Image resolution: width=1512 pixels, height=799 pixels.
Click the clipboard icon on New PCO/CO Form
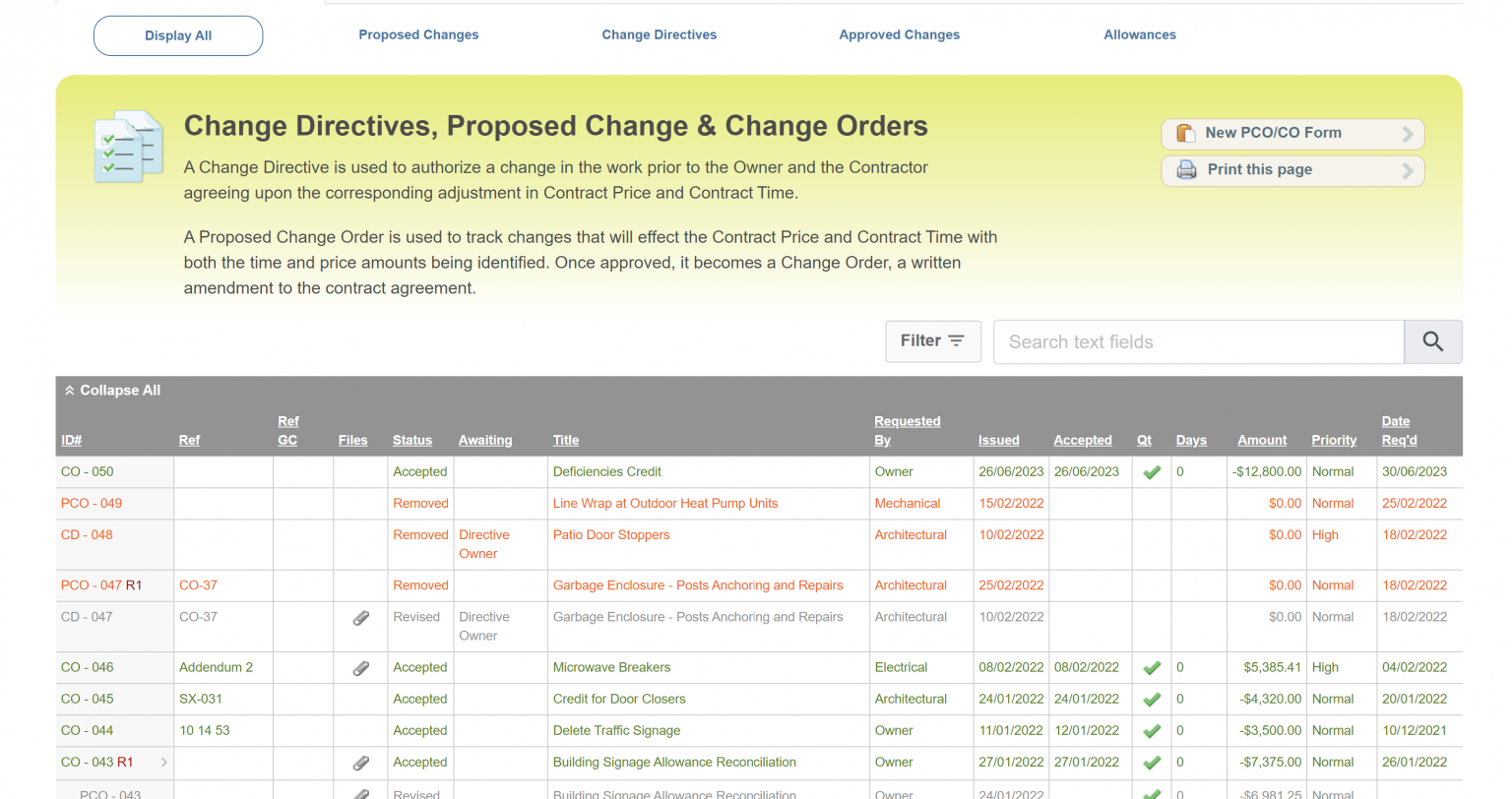tap(1186, 133)
